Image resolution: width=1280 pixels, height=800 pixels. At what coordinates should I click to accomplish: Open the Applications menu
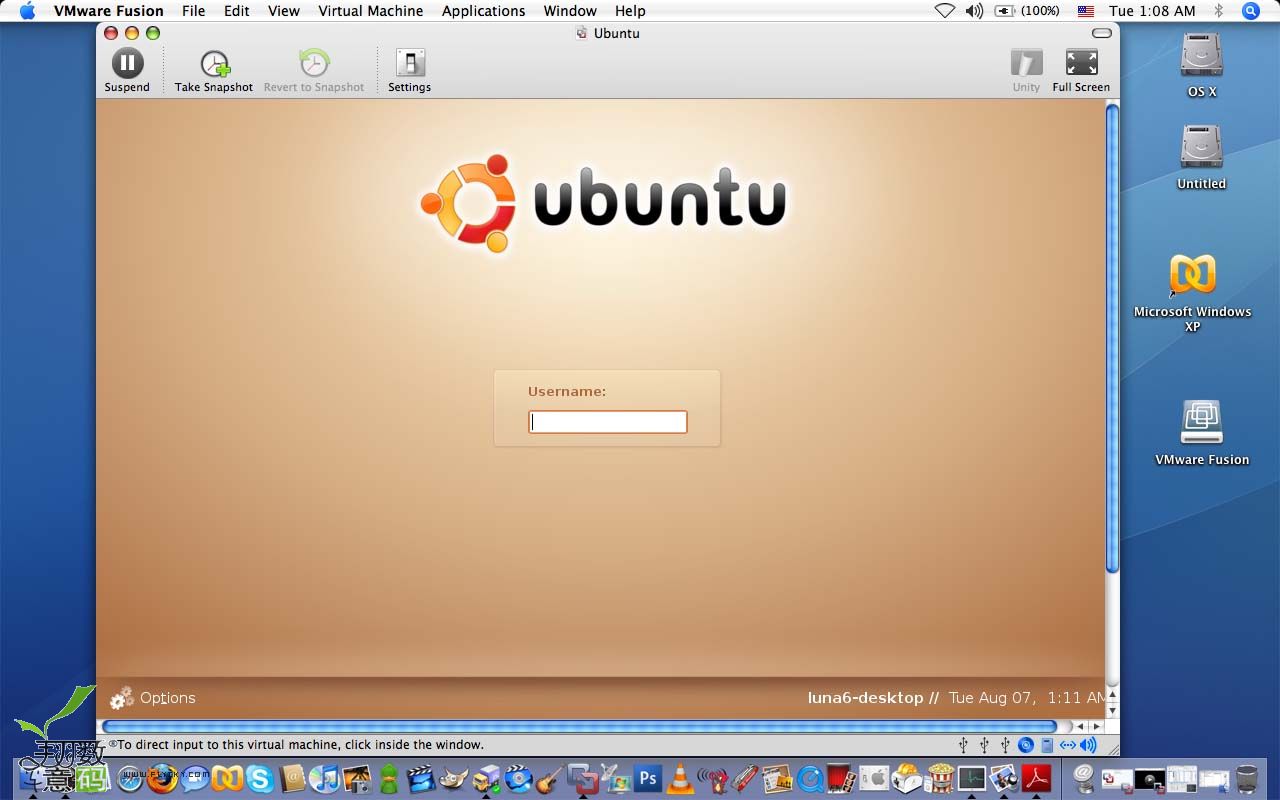point(484,11)
